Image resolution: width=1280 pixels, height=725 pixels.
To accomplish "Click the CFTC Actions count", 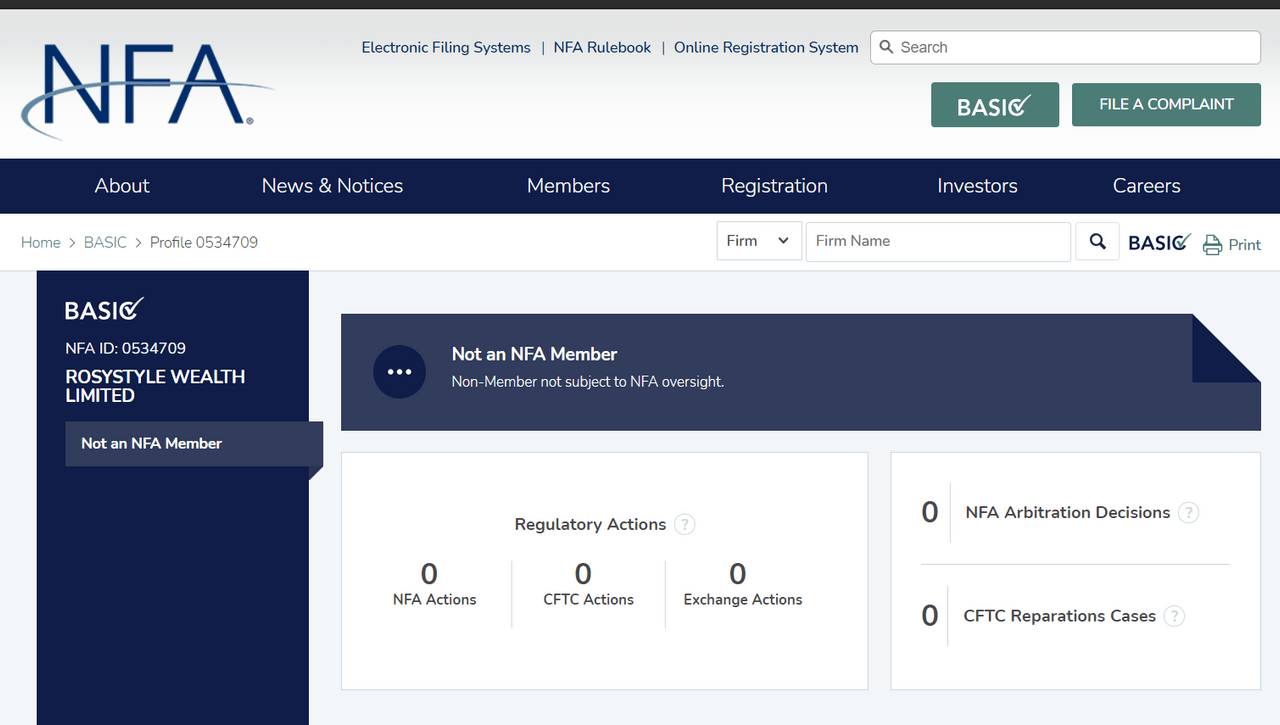I will (x=583, y=573).
